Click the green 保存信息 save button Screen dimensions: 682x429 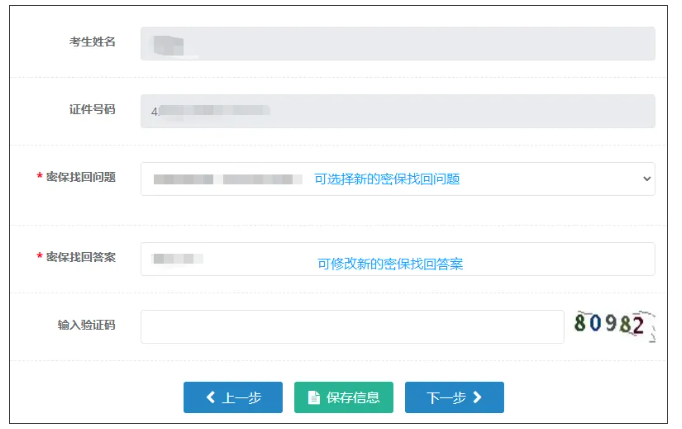[344, 397]
